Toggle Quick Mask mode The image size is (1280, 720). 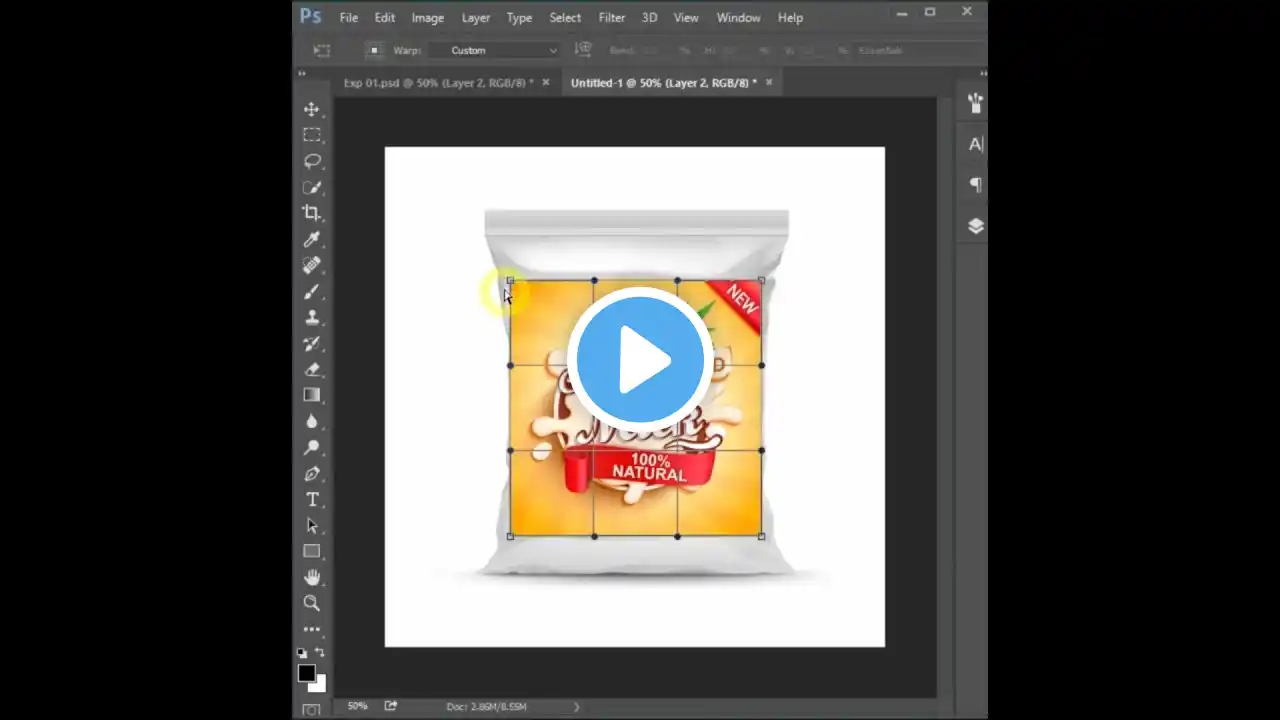[311, 710]
